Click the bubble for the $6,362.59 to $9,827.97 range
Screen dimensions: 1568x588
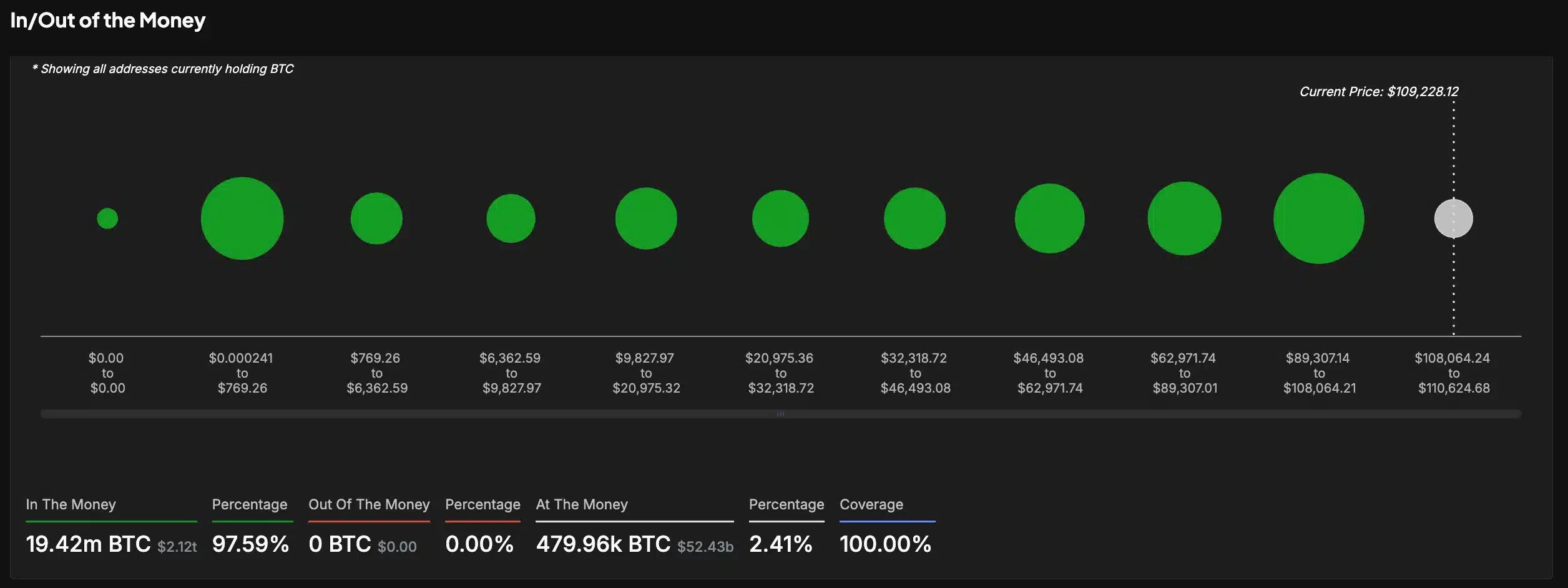(511, 218)
